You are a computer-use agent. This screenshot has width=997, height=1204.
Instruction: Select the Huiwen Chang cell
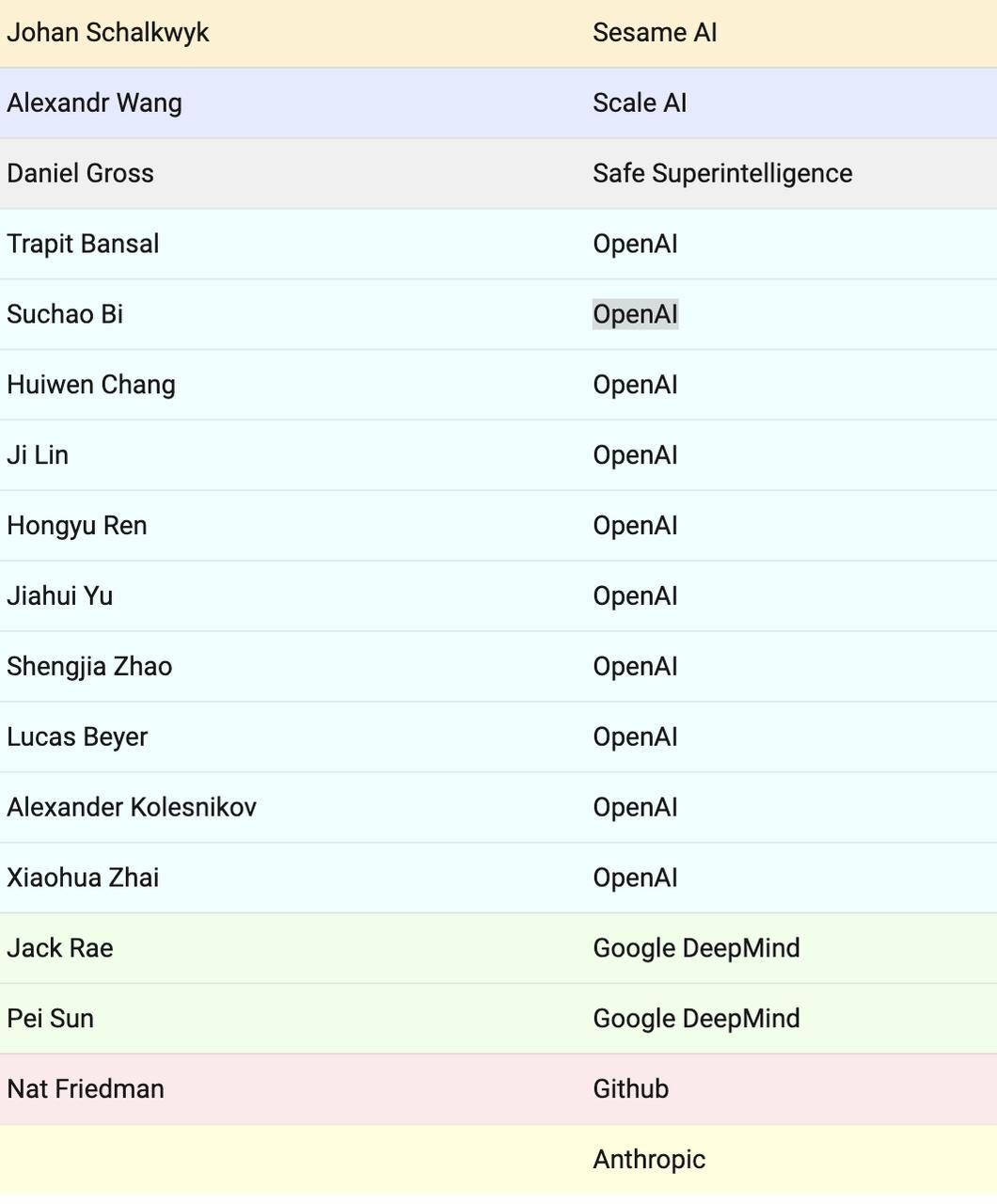[x=91, y=385]
